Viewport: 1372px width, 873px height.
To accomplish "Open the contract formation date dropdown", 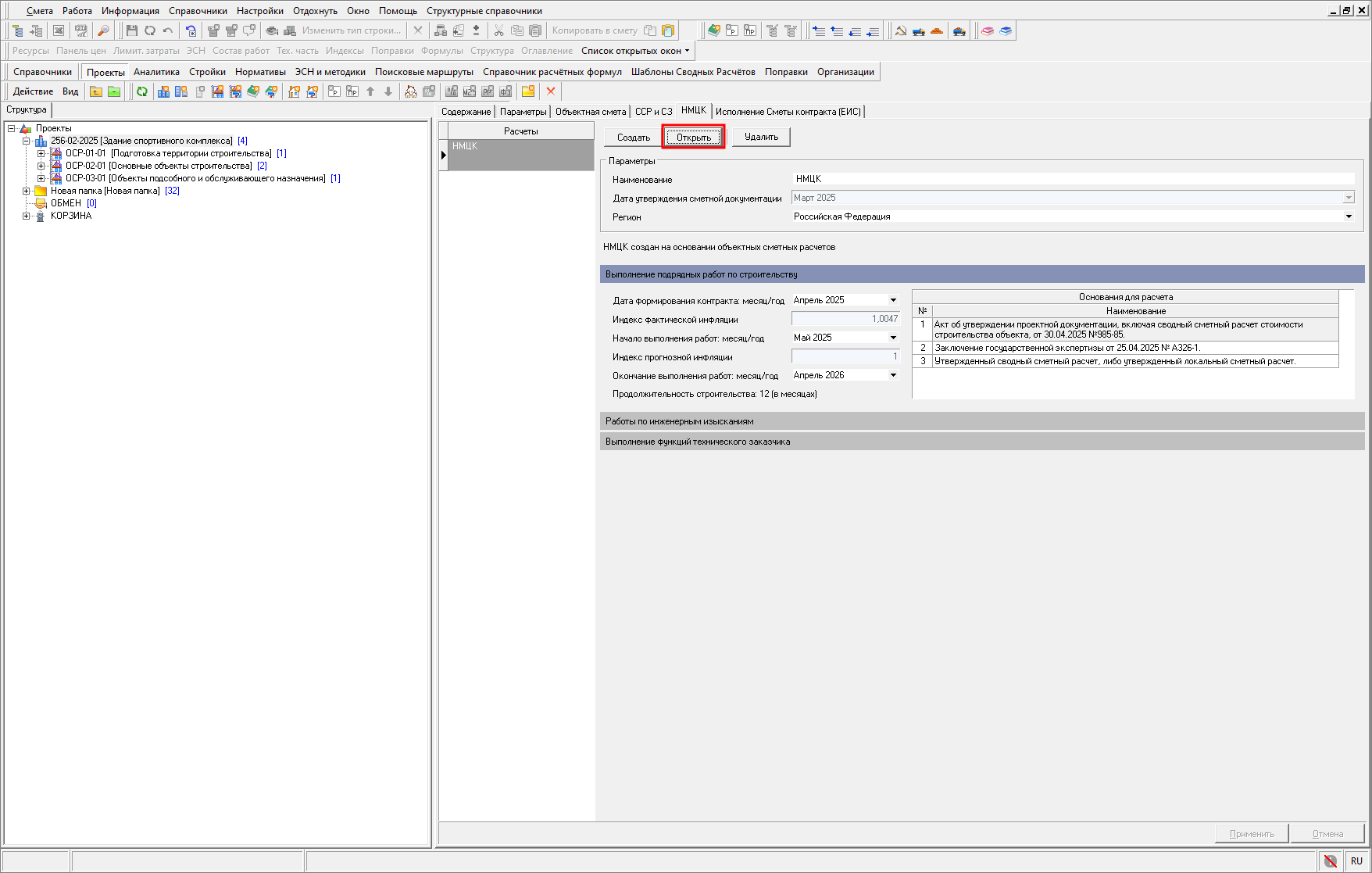I will point(893,300).
